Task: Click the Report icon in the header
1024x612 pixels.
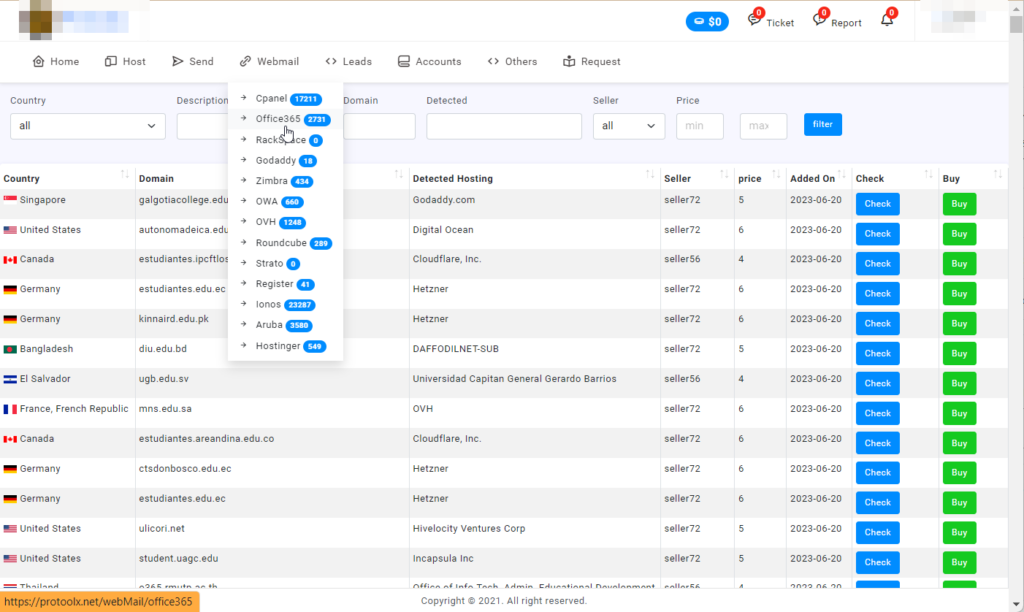Action: tap(819, 21)
